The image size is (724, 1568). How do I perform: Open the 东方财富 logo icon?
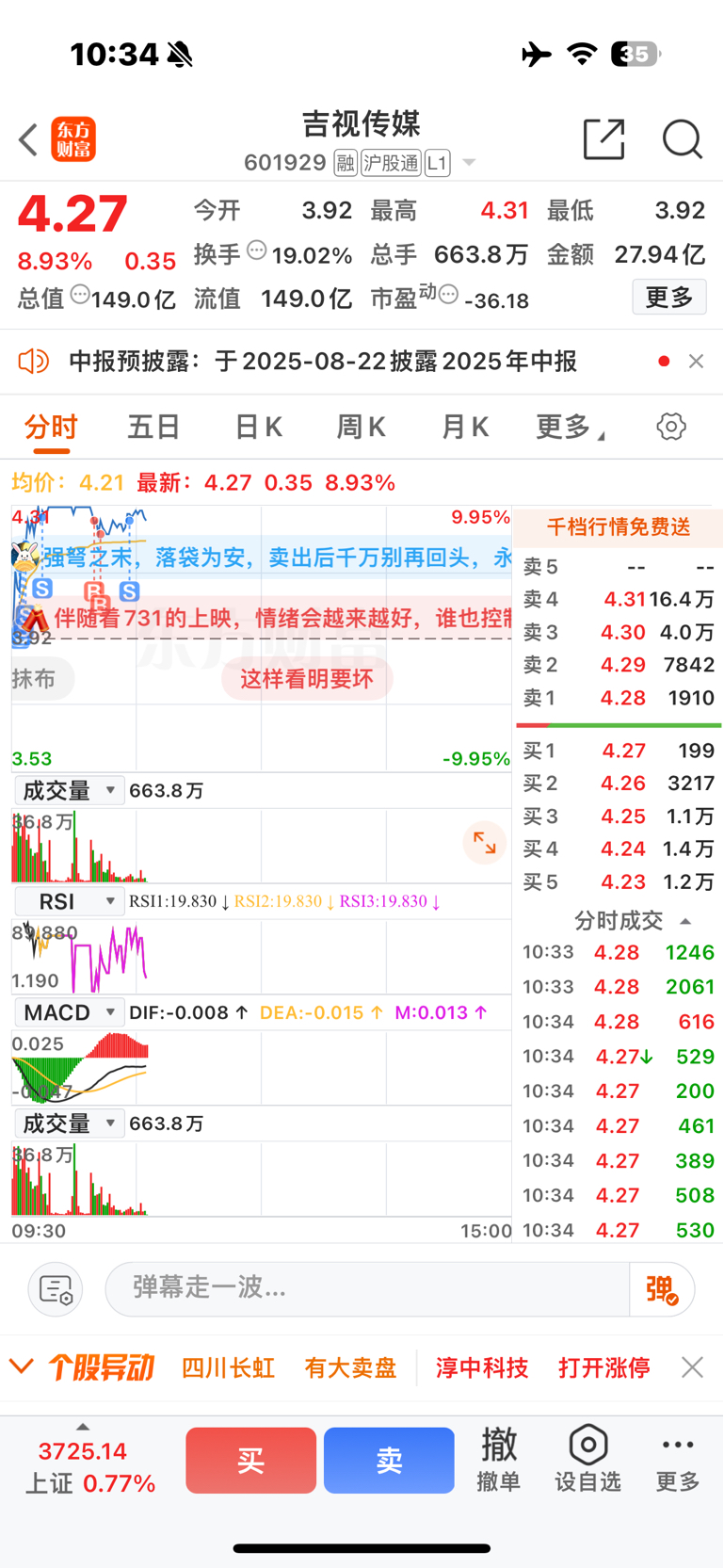tap(73, 140)
